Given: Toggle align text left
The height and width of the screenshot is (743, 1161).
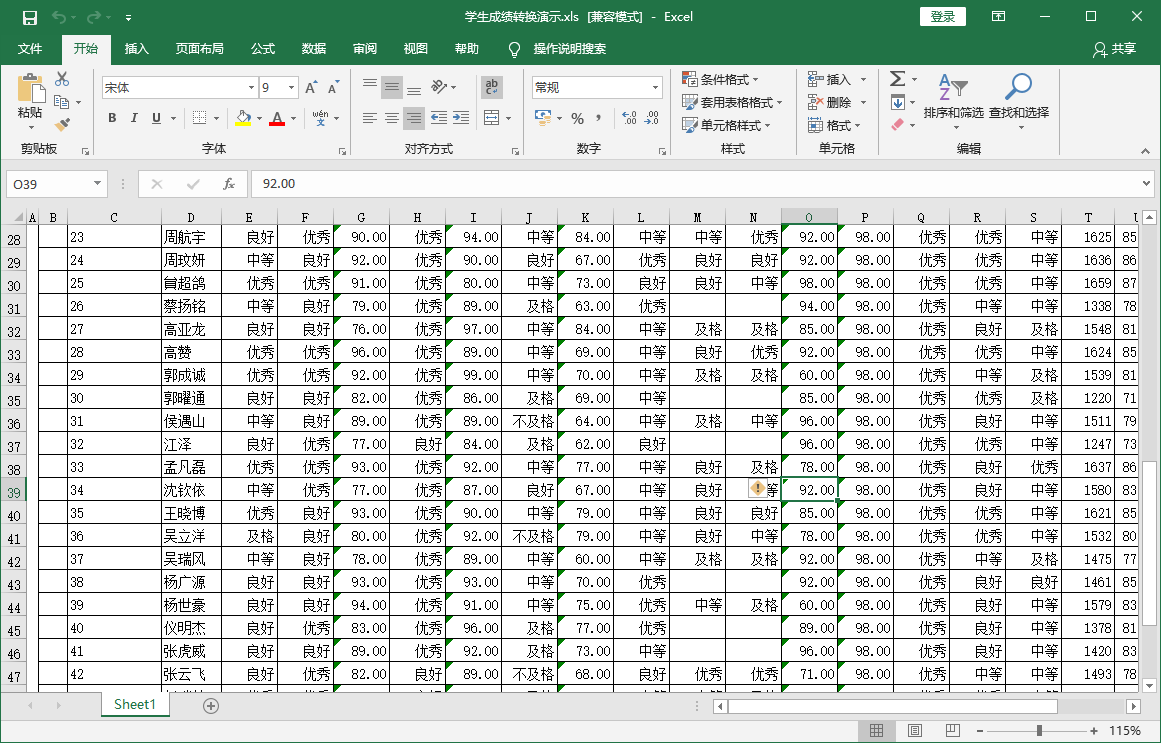Looking at the screenshot, I should pos(369,118).
